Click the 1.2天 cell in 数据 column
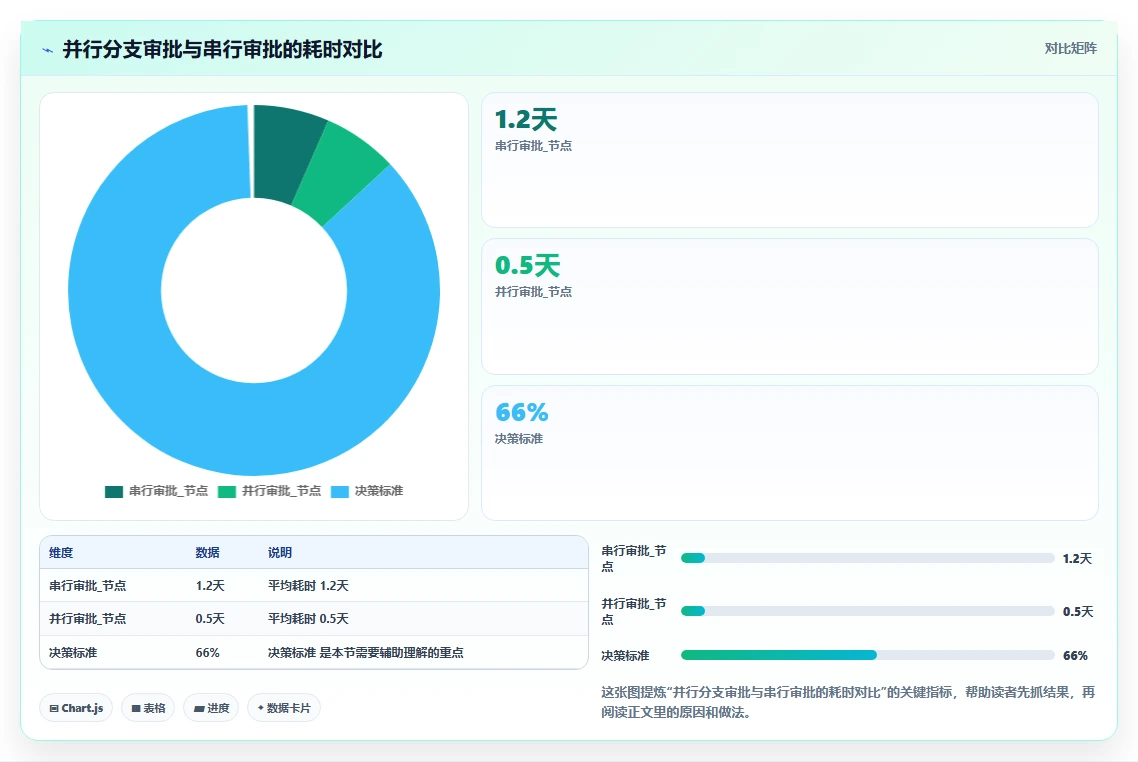The width and height of the screenshot is (1138, 762). (210, 586)
